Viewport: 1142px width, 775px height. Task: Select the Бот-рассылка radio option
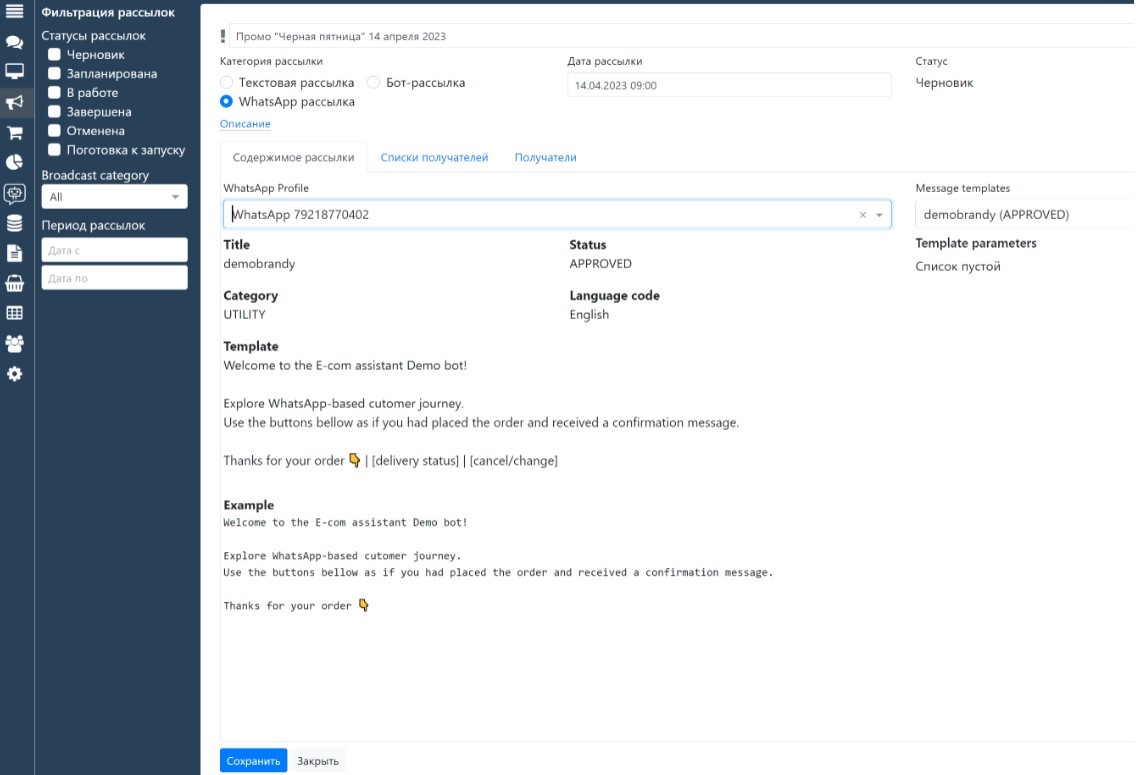coord(374,83)
